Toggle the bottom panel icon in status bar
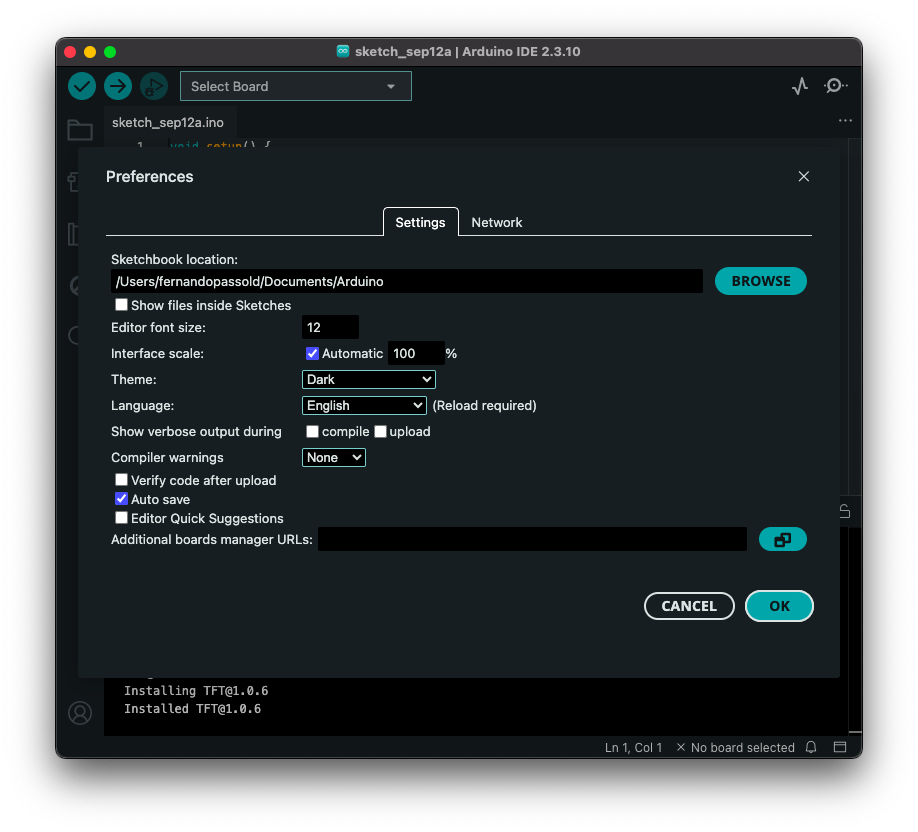 pyautogui.click(x=840, y=747)
